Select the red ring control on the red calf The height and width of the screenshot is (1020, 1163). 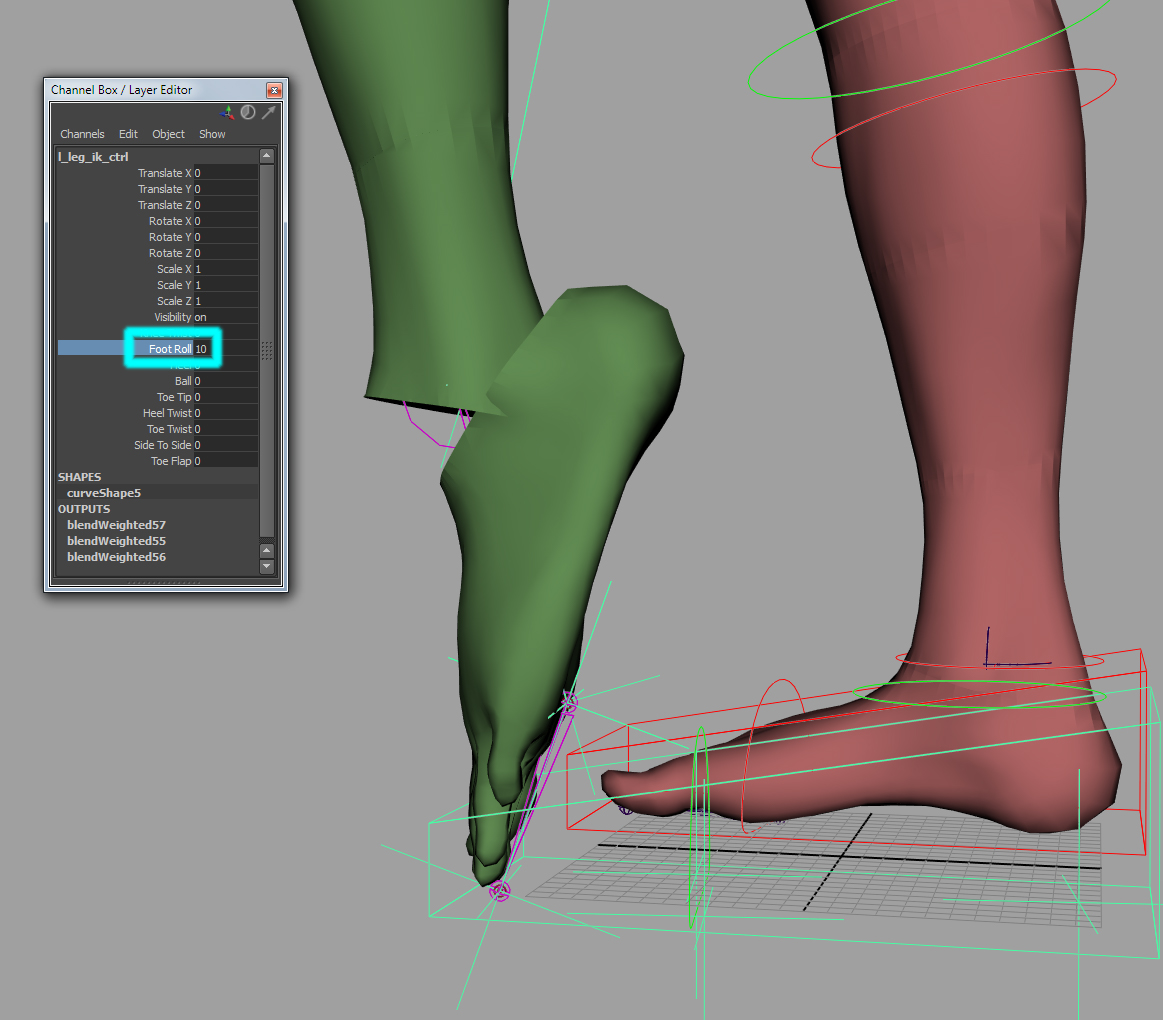click(x=964, y=119)
